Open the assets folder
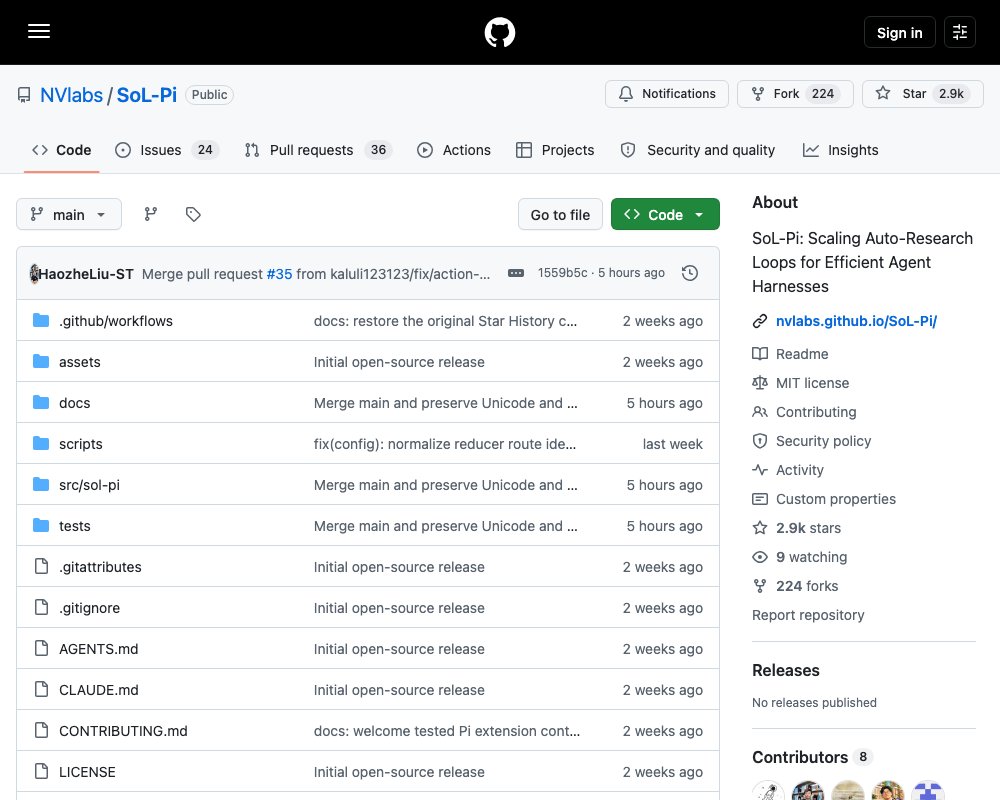 click(80, 362)
